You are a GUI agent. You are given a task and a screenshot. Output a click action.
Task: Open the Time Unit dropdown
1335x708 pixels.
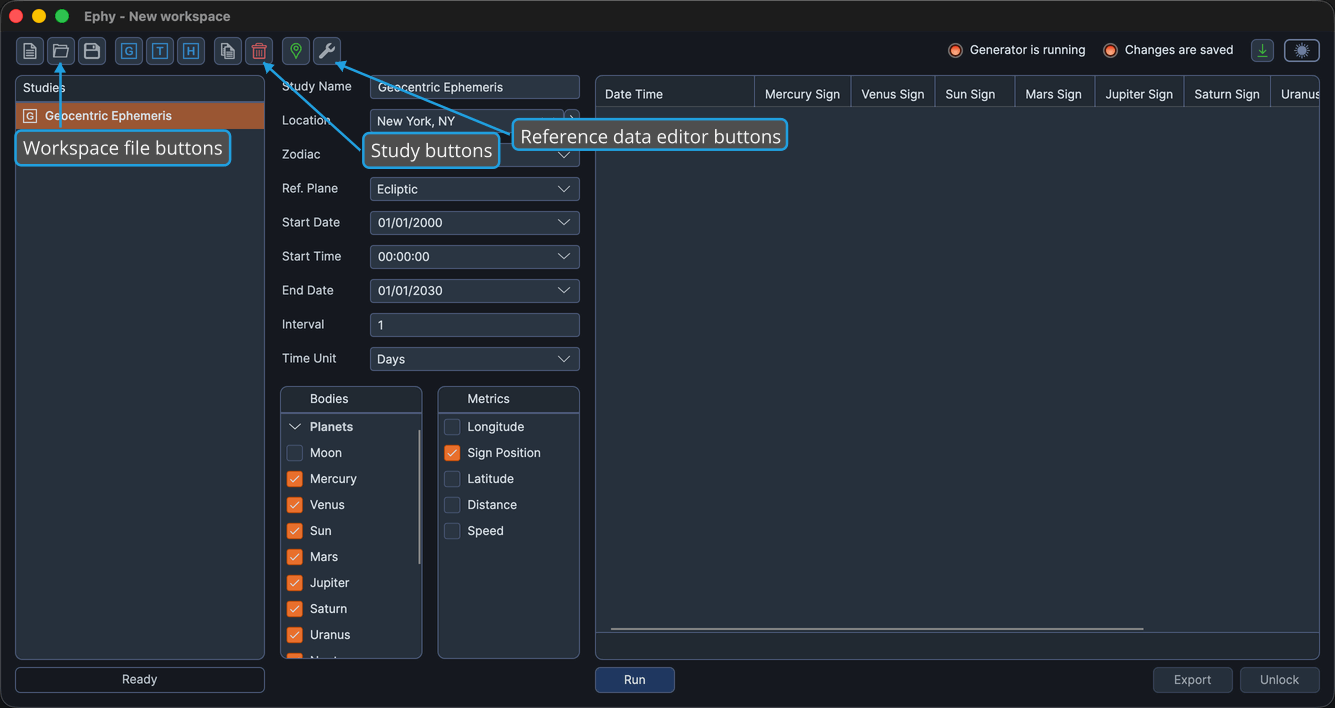(x=474, y=359)
